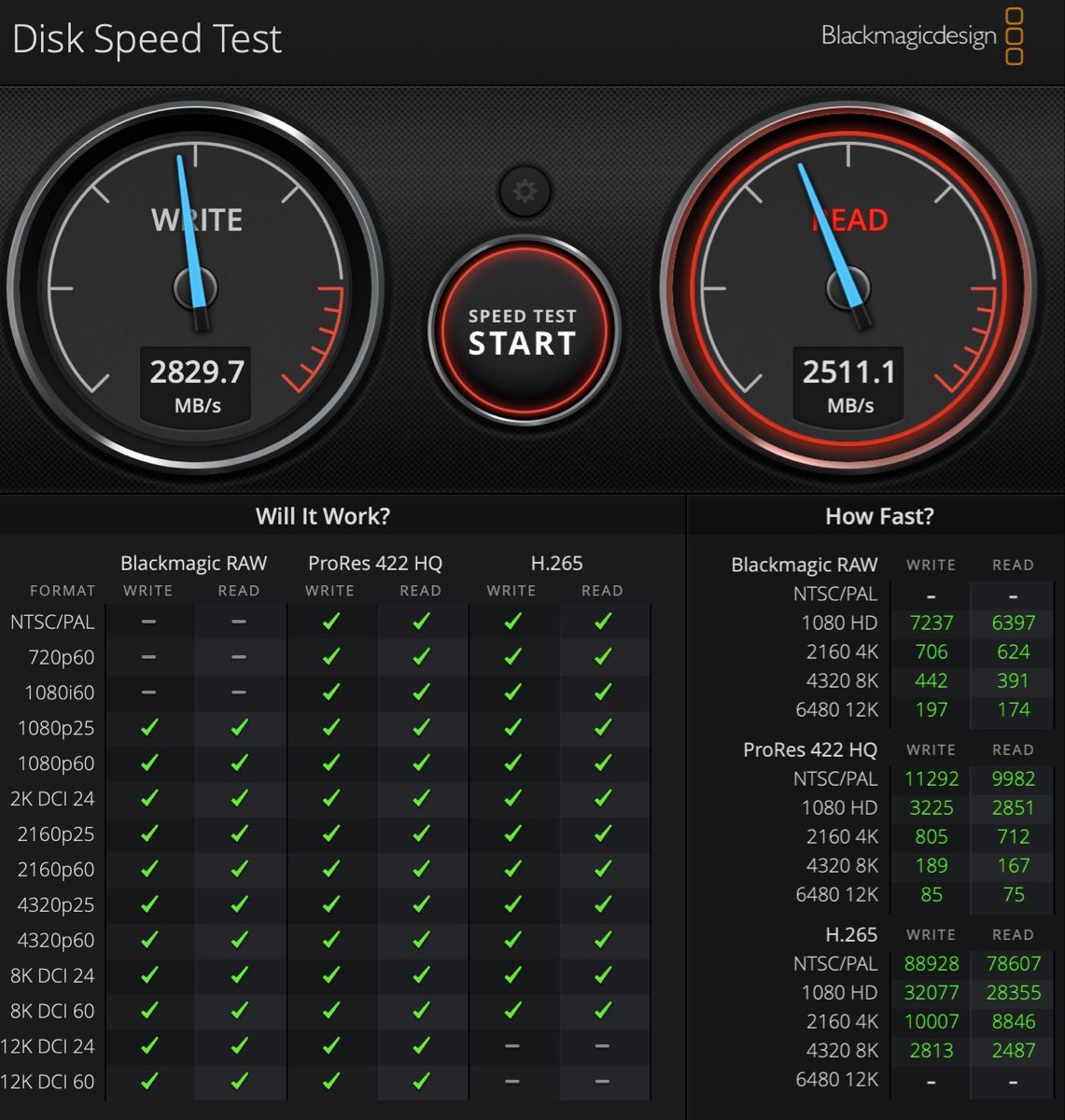
Task: Click Blackmagic RAW 1080 HD write value 7237
Action: [x=931, y=623]
